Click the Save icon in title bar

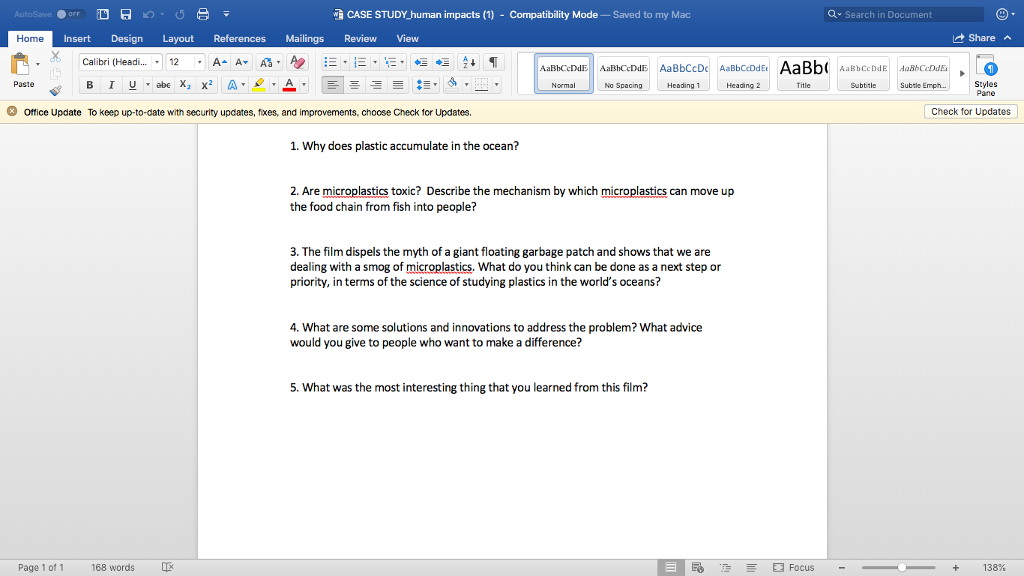[126, 14]
